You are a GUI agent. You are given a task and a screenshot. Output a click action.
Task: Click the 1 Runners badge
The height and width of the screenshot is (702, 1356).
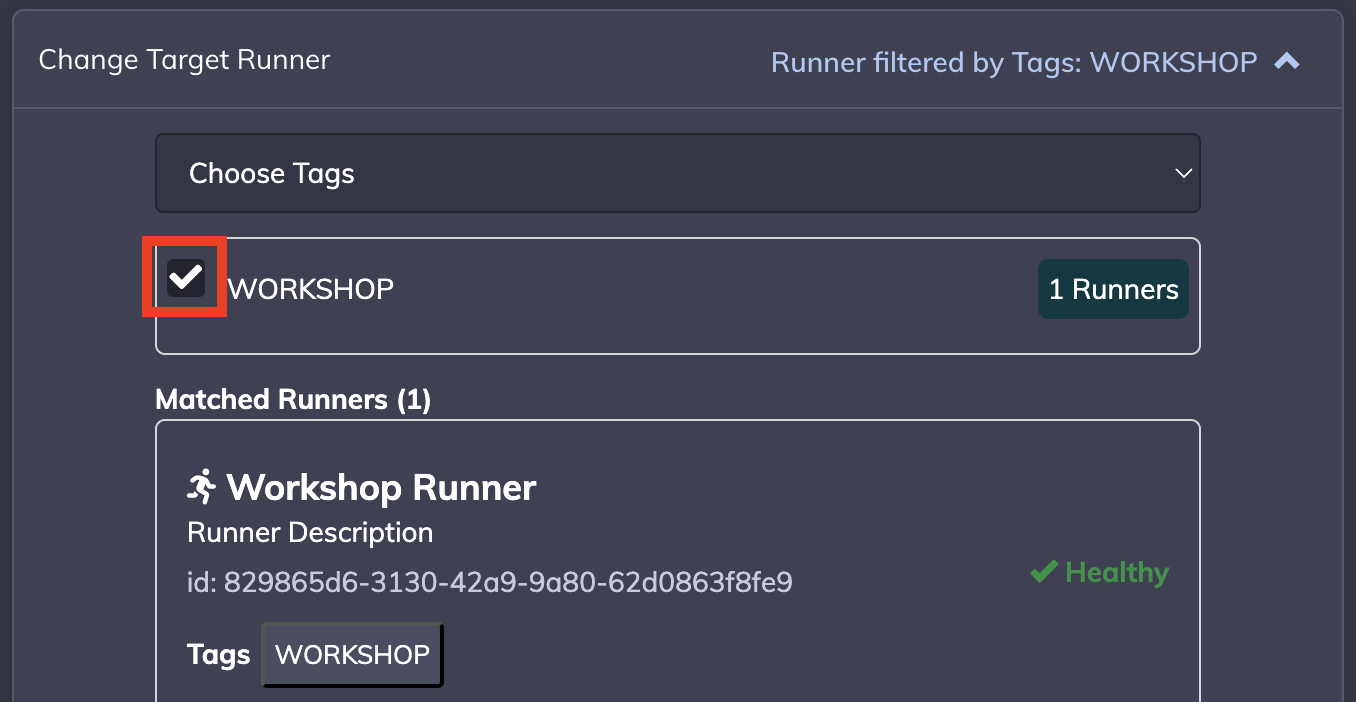click(x=1113, y=290)
